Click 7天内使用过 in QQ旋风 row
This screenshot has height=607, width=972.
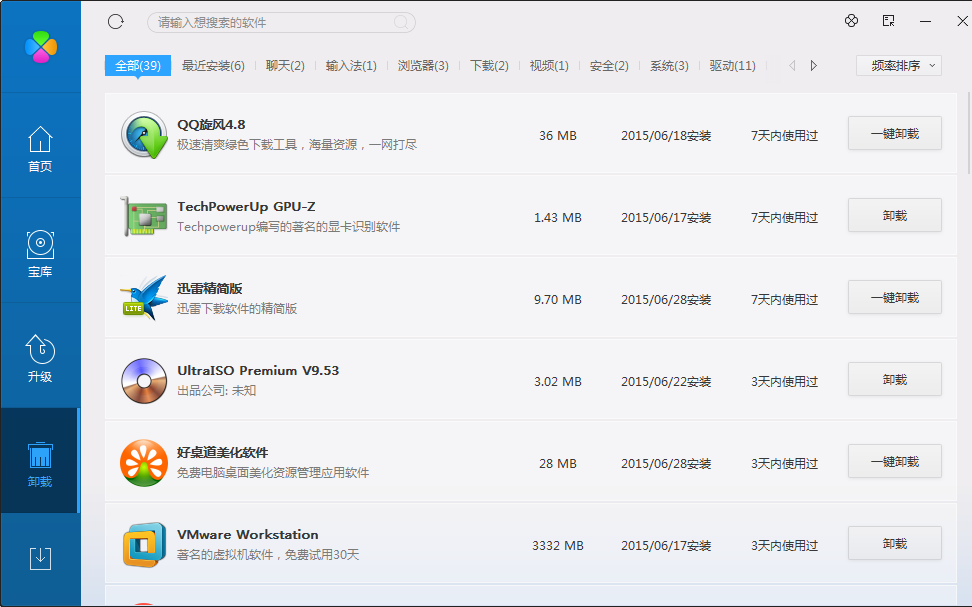pyautogui.click(x=785, y=136)
